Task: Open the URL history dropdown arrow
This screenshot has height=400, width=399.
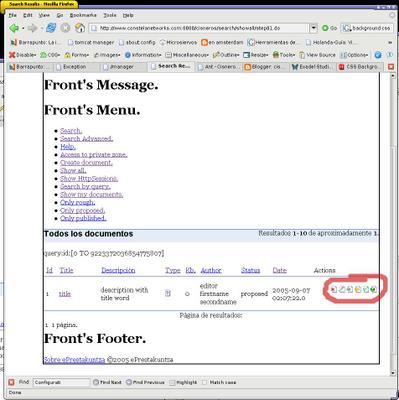Action: pos(313,28)
